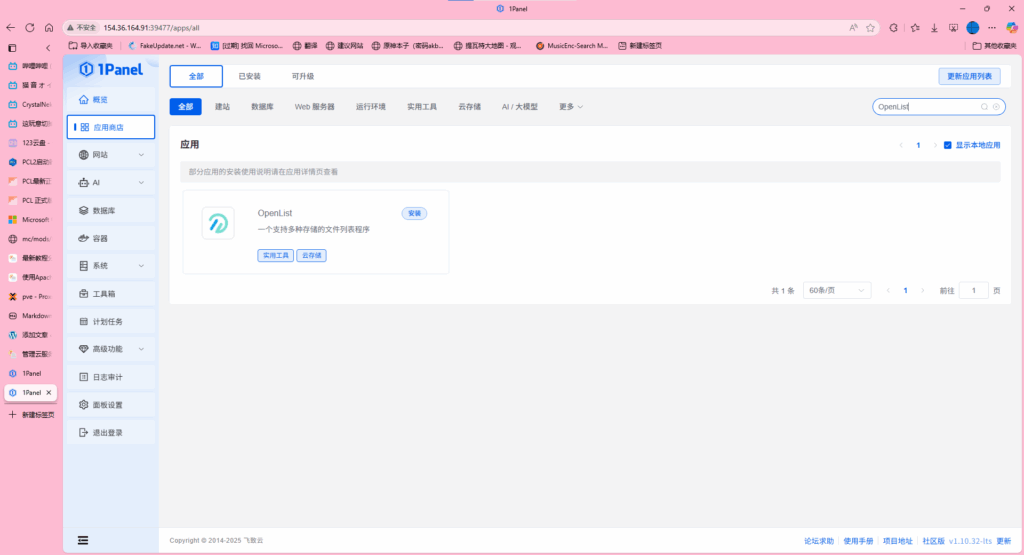Select the 云存储 category tab
This screenshot has height=555, width=1024.
[469, 106]
